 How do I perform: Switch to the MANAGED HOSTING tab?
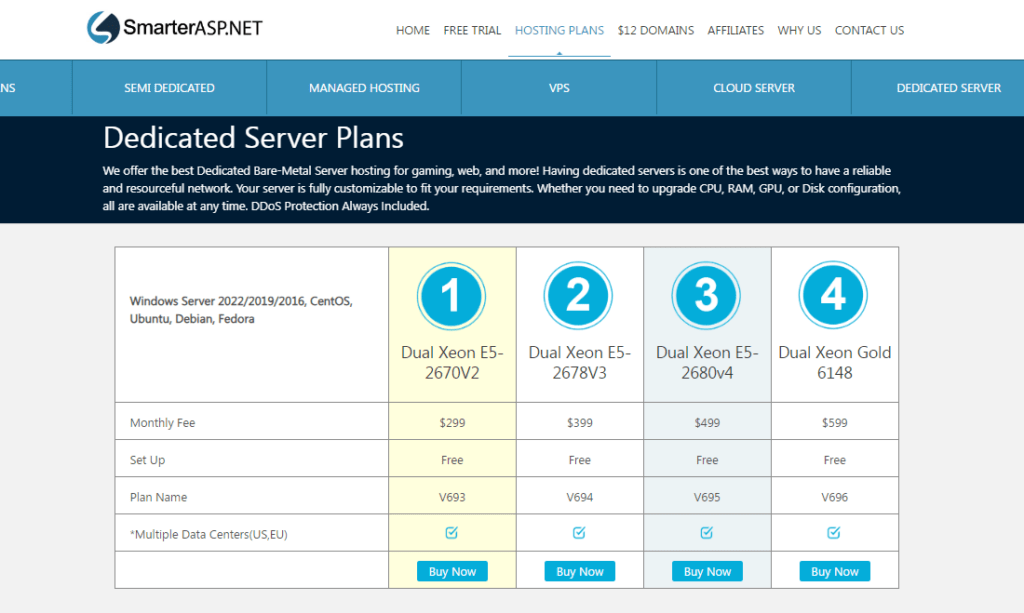363,87
